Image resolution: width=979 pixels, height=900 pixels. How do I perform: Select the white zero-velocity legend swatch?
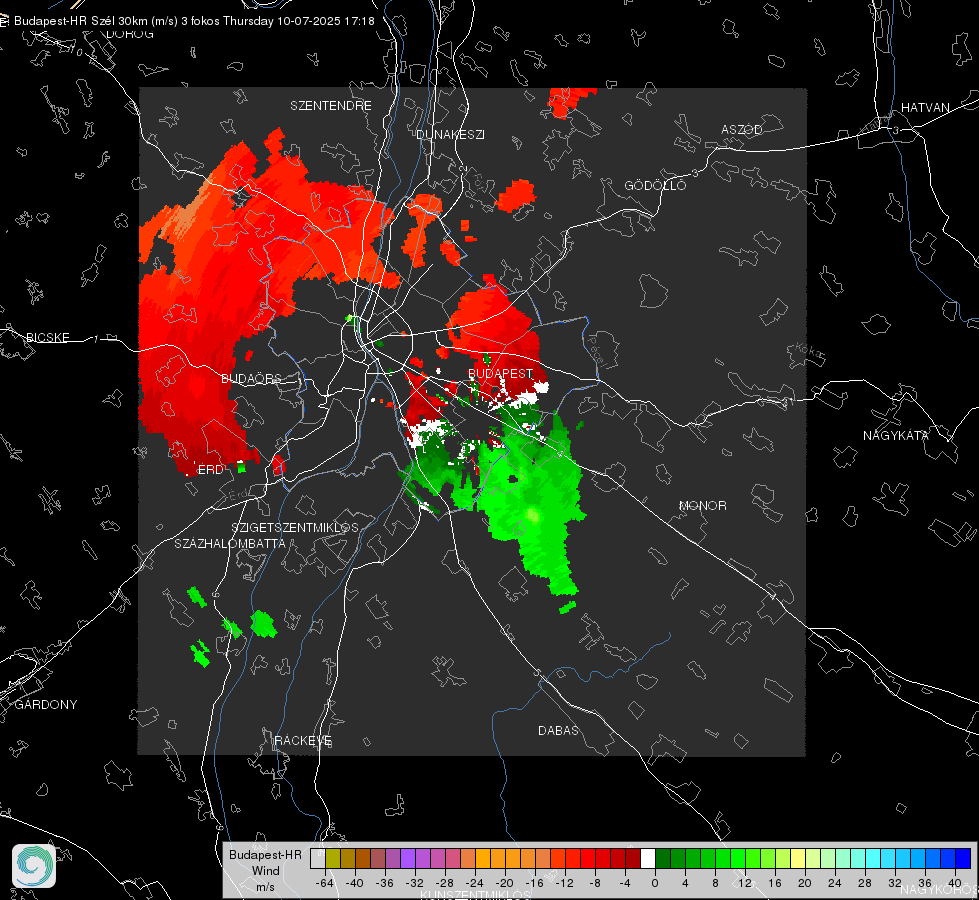[647, 858]
